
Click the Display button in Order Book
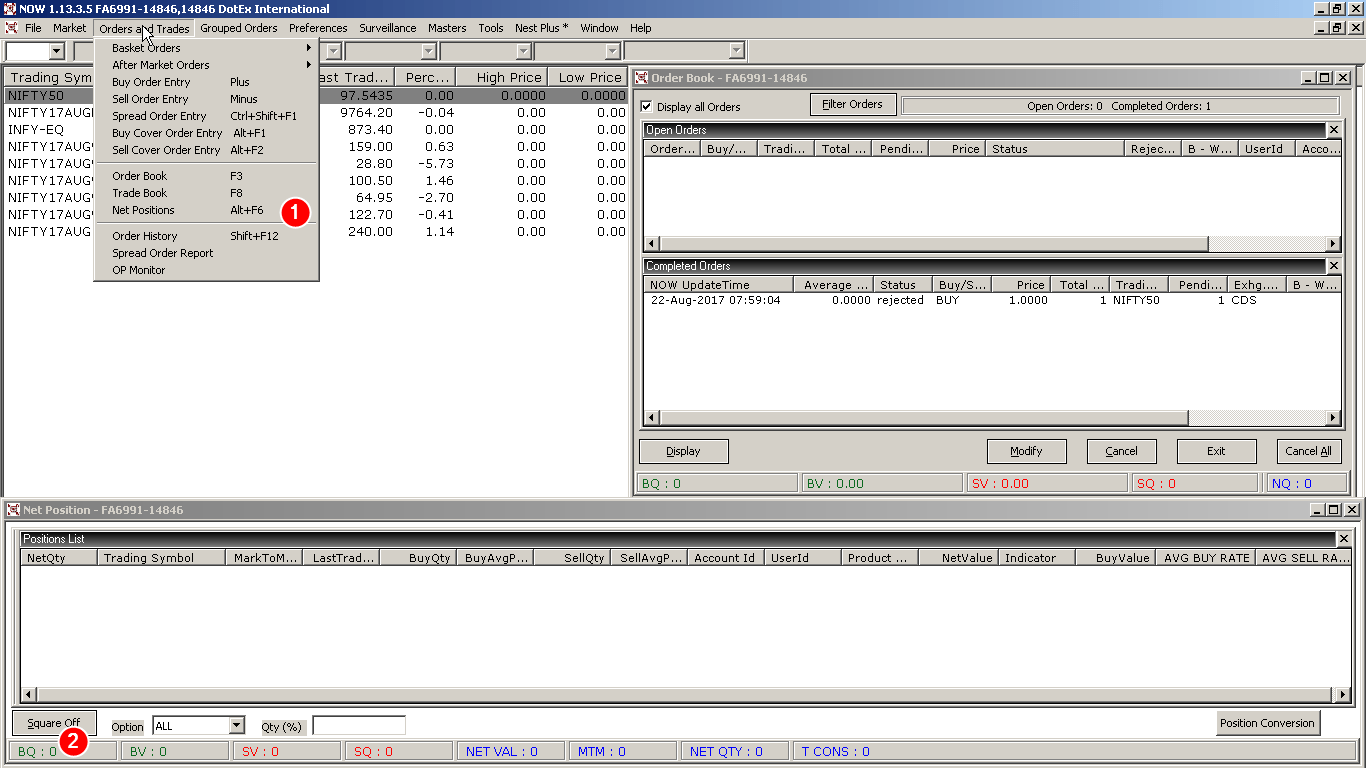pyautogui.click(x=684, y=451)
